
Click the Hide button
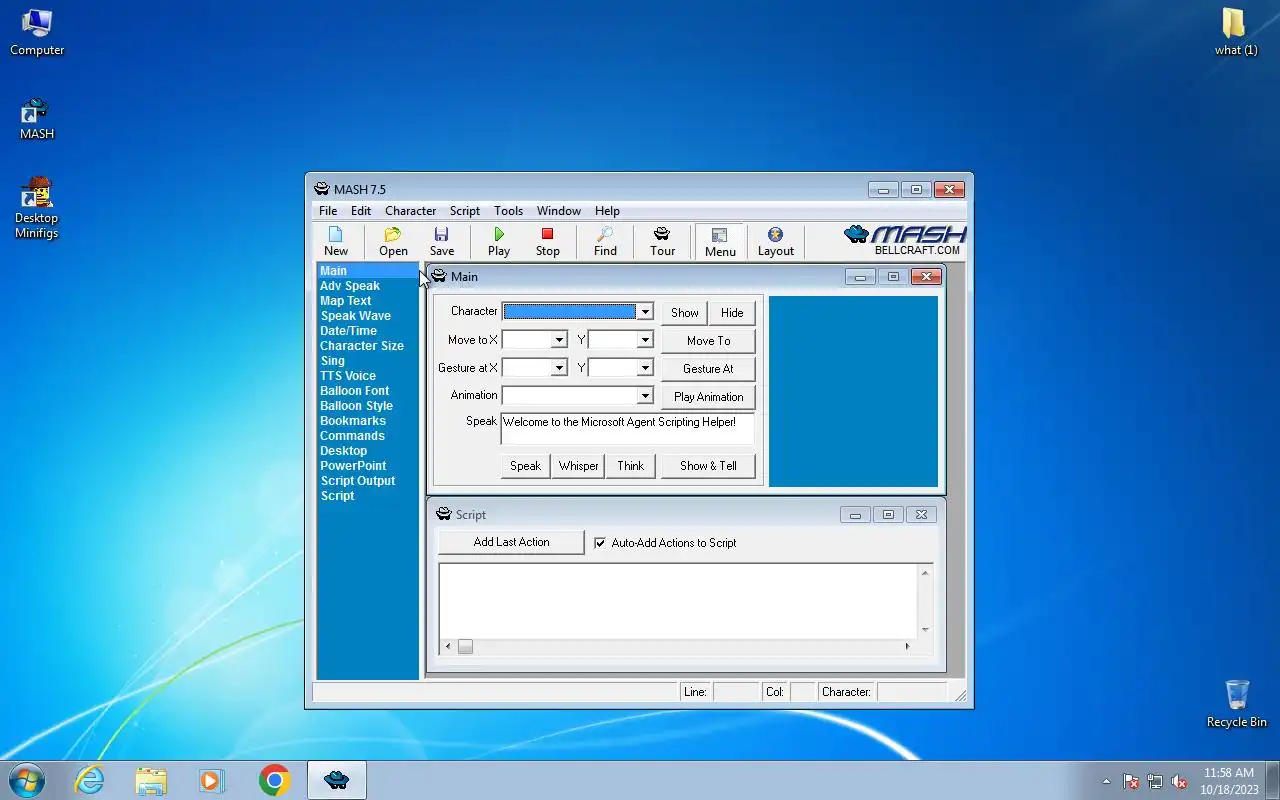tap(732, 313)
